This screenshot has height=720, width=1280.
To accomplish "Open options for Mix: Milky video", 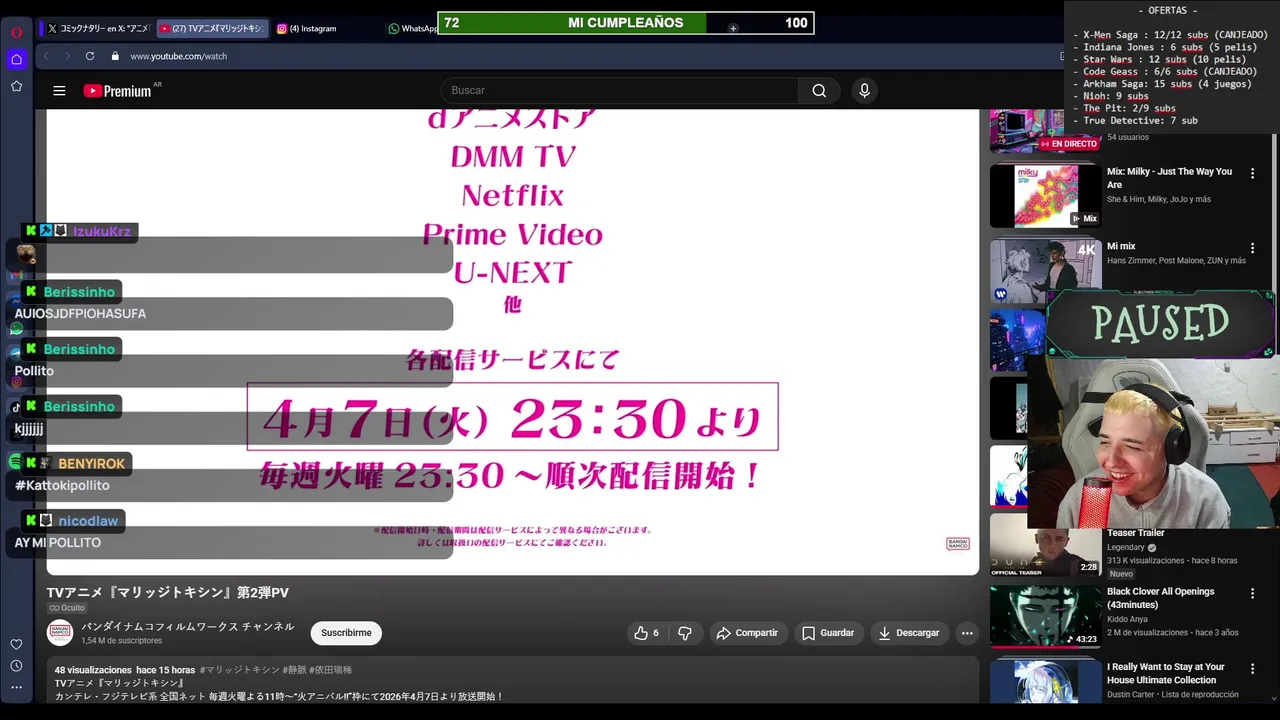I will pos(1252,173).
